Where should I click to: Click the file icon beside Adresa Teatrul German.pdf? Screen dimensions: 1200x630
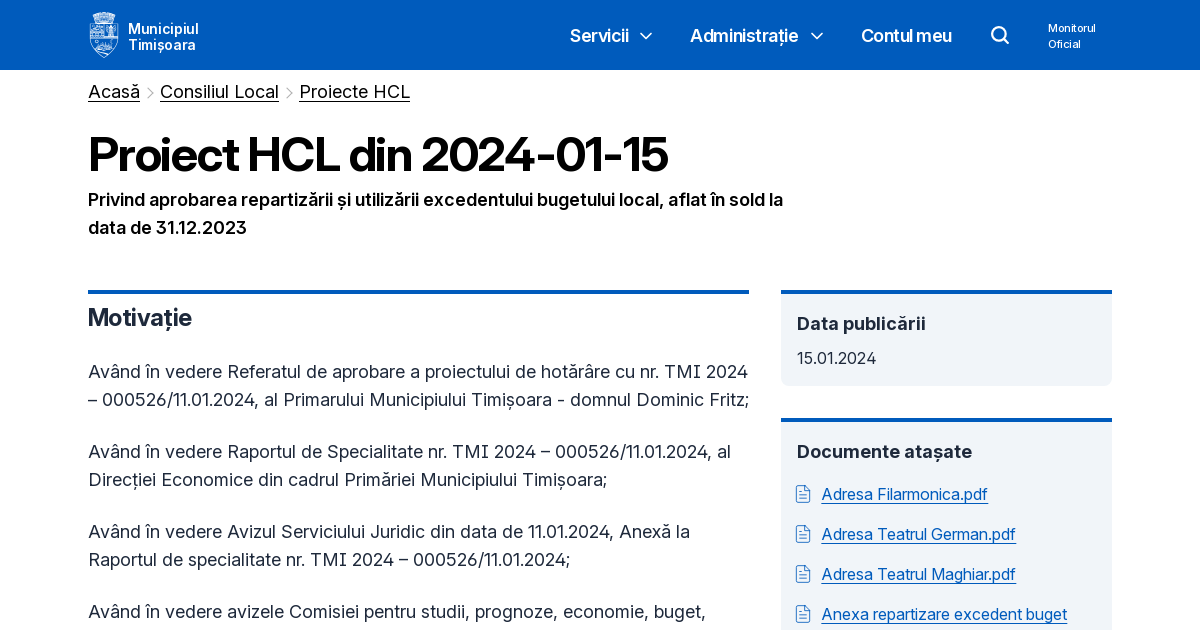(802, 533)
